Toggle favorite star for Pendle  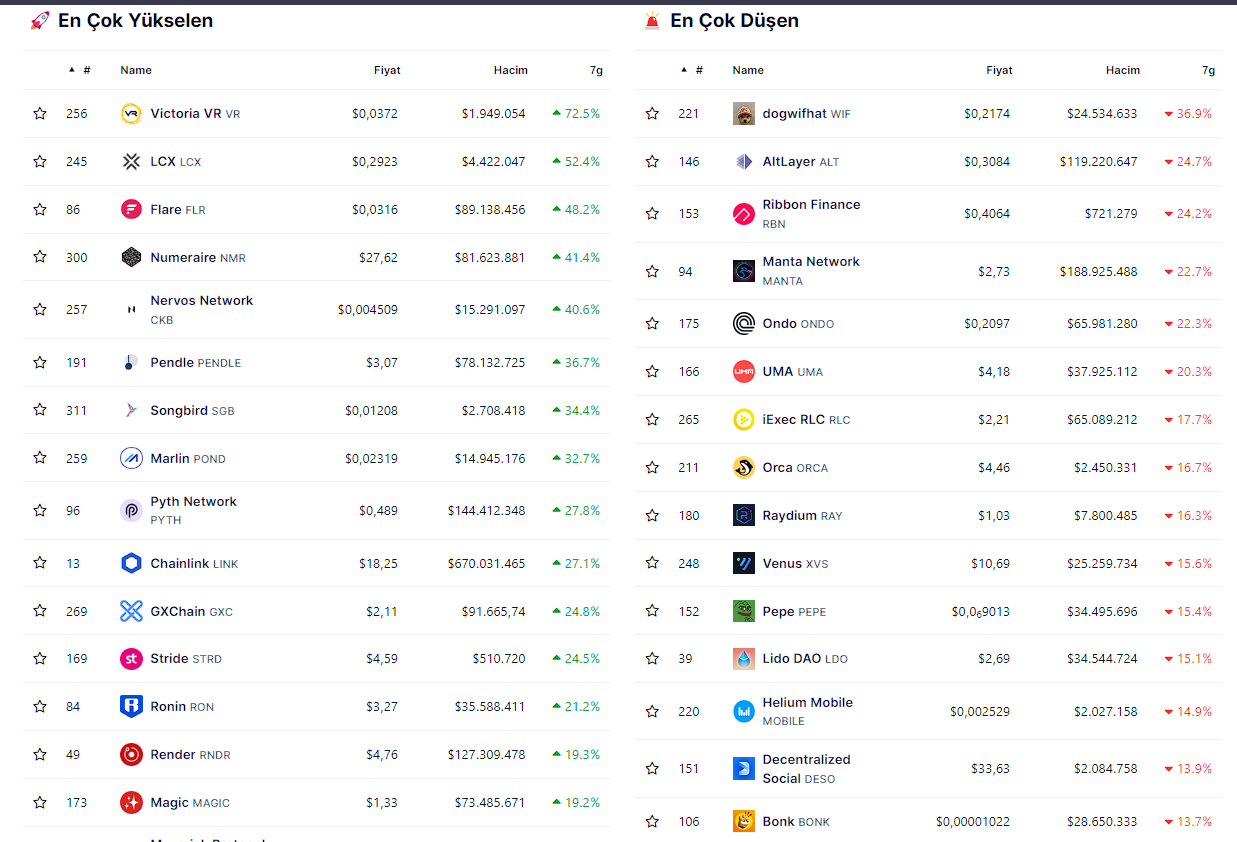tap(40, 363)
